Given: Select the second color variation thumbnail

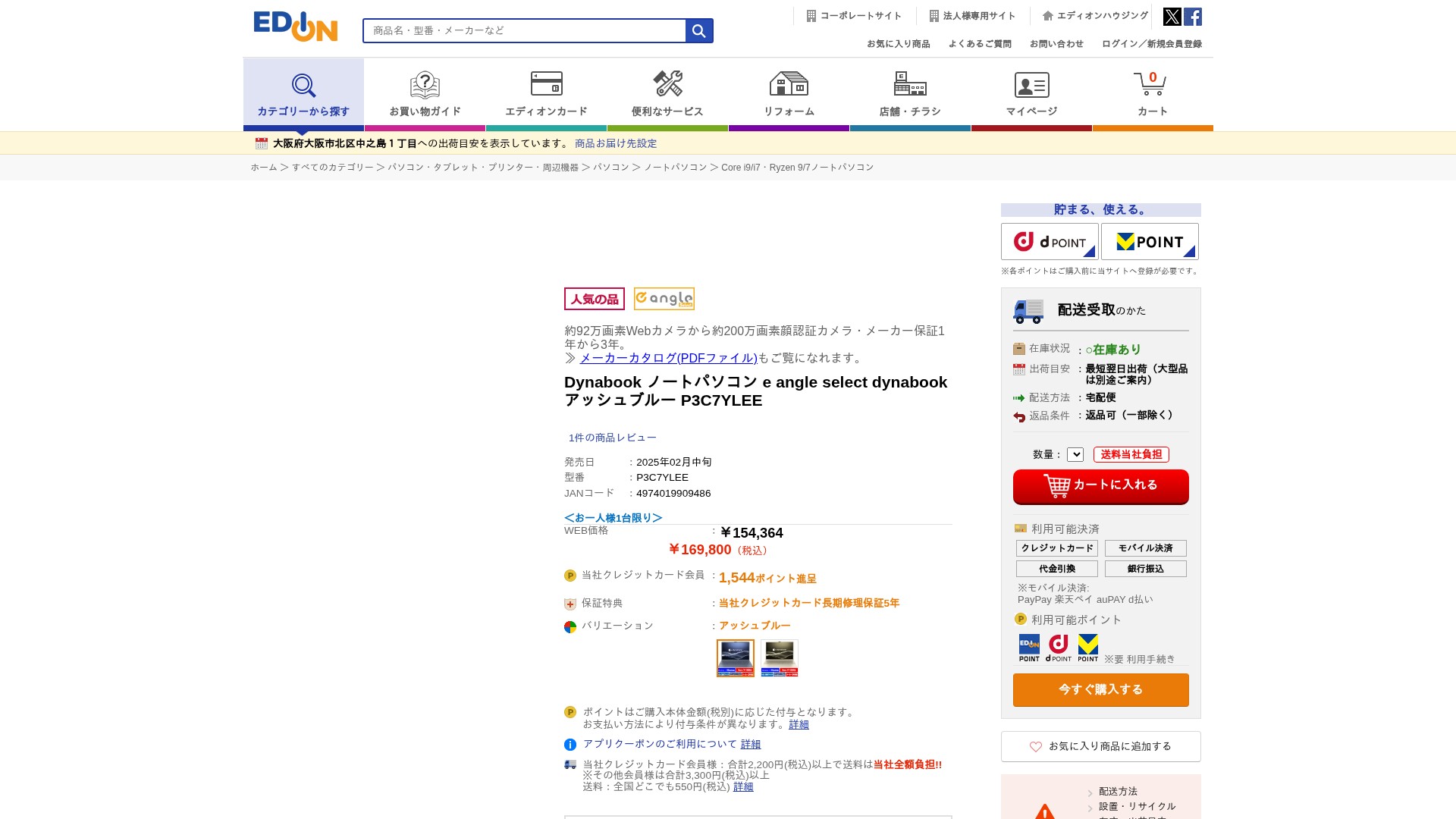Looking at the screenshot, I should [780, 658].
